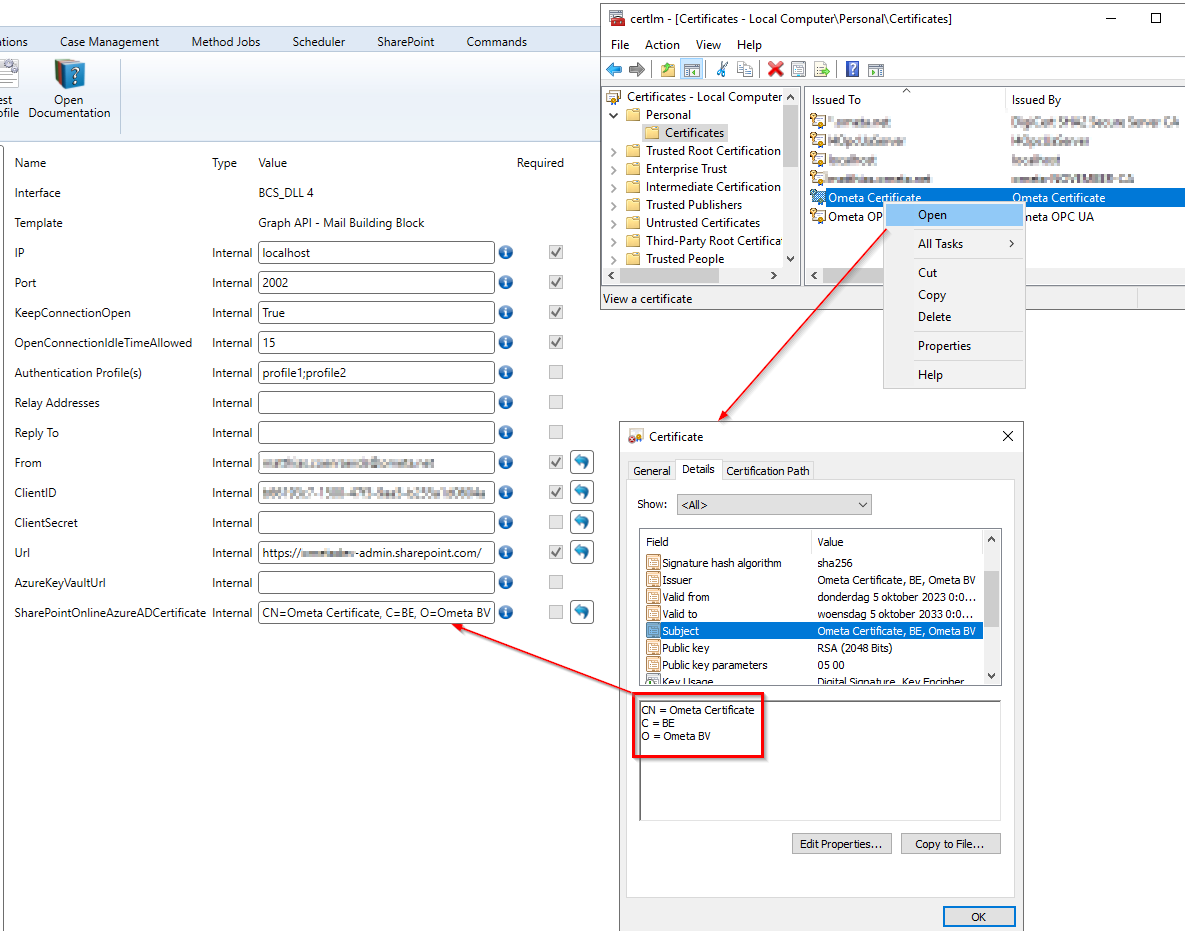
Task: Choose Open from the context menu
Action: click(954, 215)
